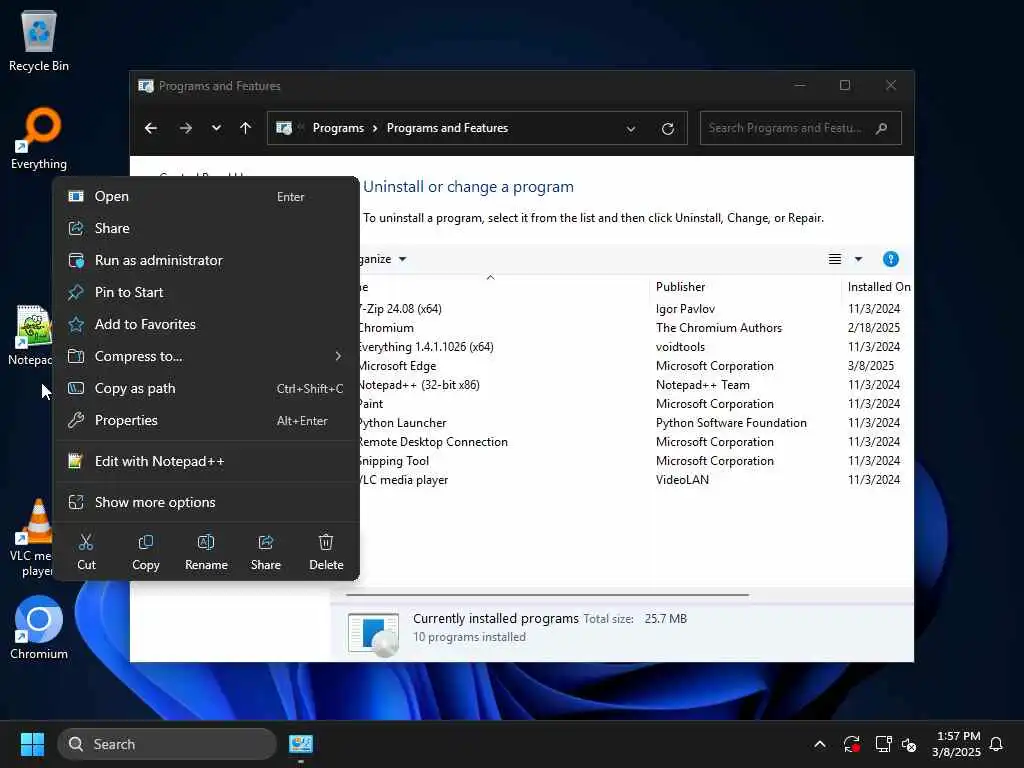Select the Microsoft Edge row
This screenshot has height=768, width=1024.
click(635, 366)
